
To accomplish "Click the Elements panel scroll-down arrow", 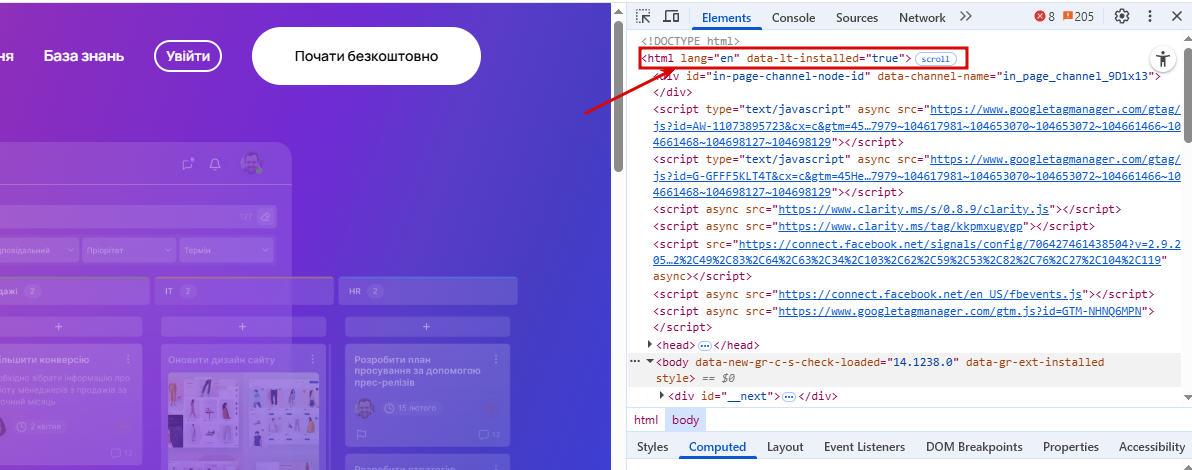I will [x=1187, y=397].
